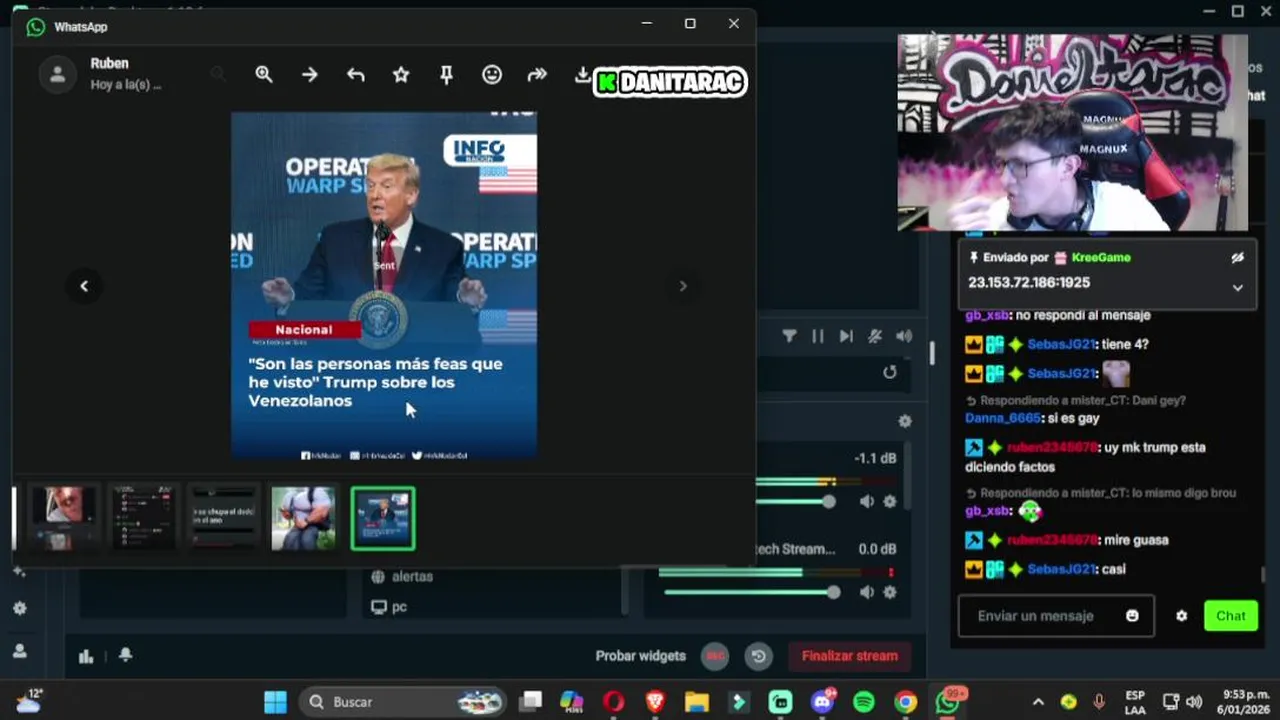Open filter icon in Streamlabs mixer bar
Screen dimensions: 1280x720
coord(789,336)
